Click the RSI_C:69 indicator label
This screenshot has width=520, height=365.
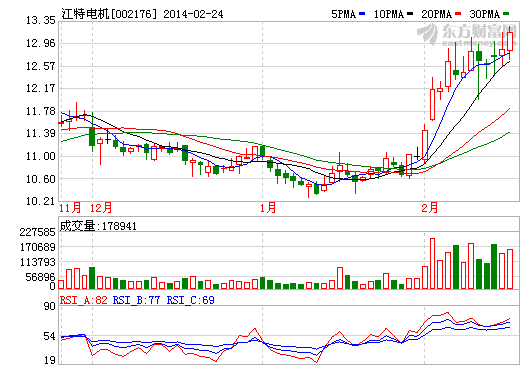click(191, 300)
